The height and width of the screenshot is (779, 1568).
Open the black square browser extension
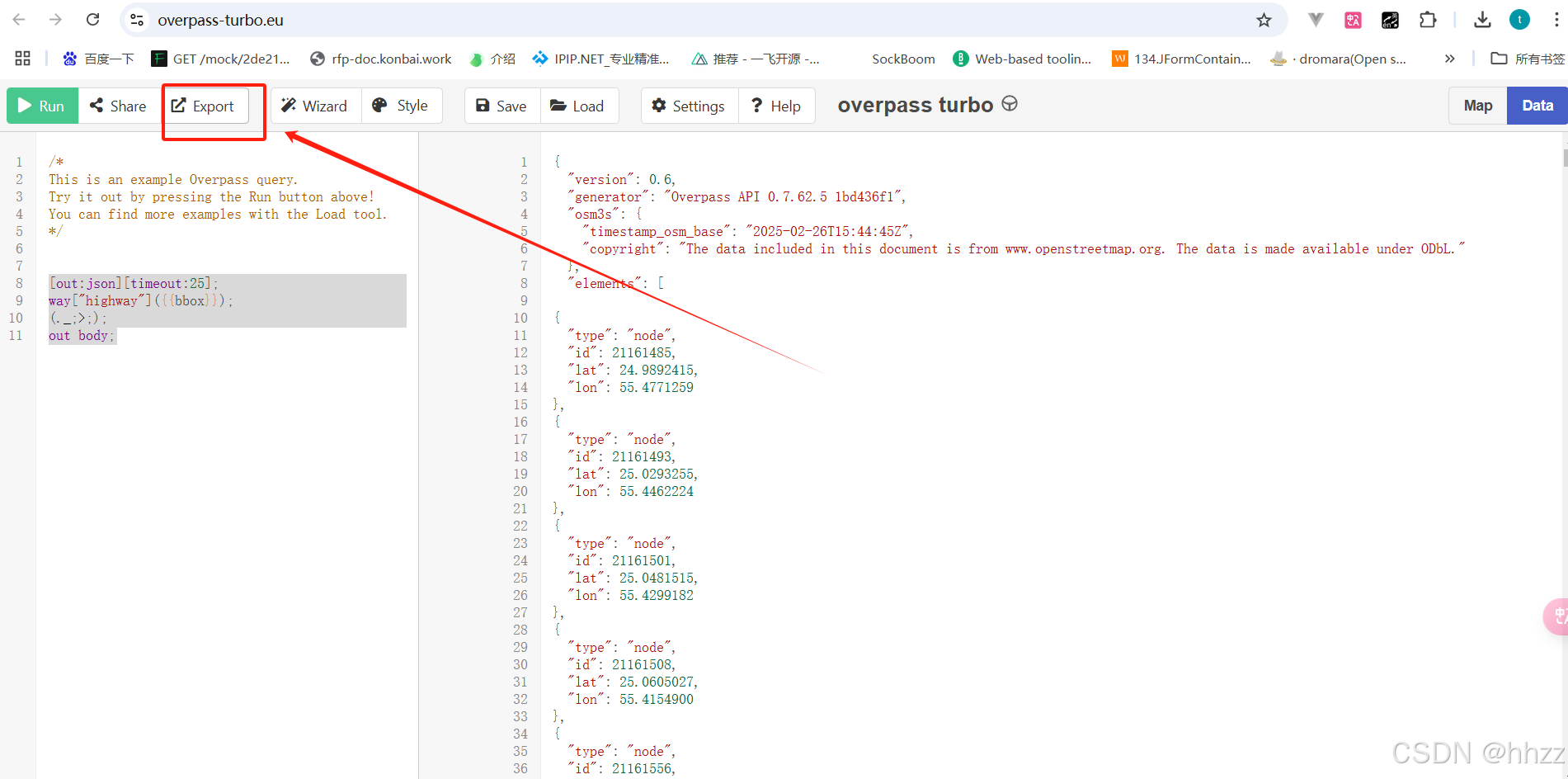[x=1390, y=20]
